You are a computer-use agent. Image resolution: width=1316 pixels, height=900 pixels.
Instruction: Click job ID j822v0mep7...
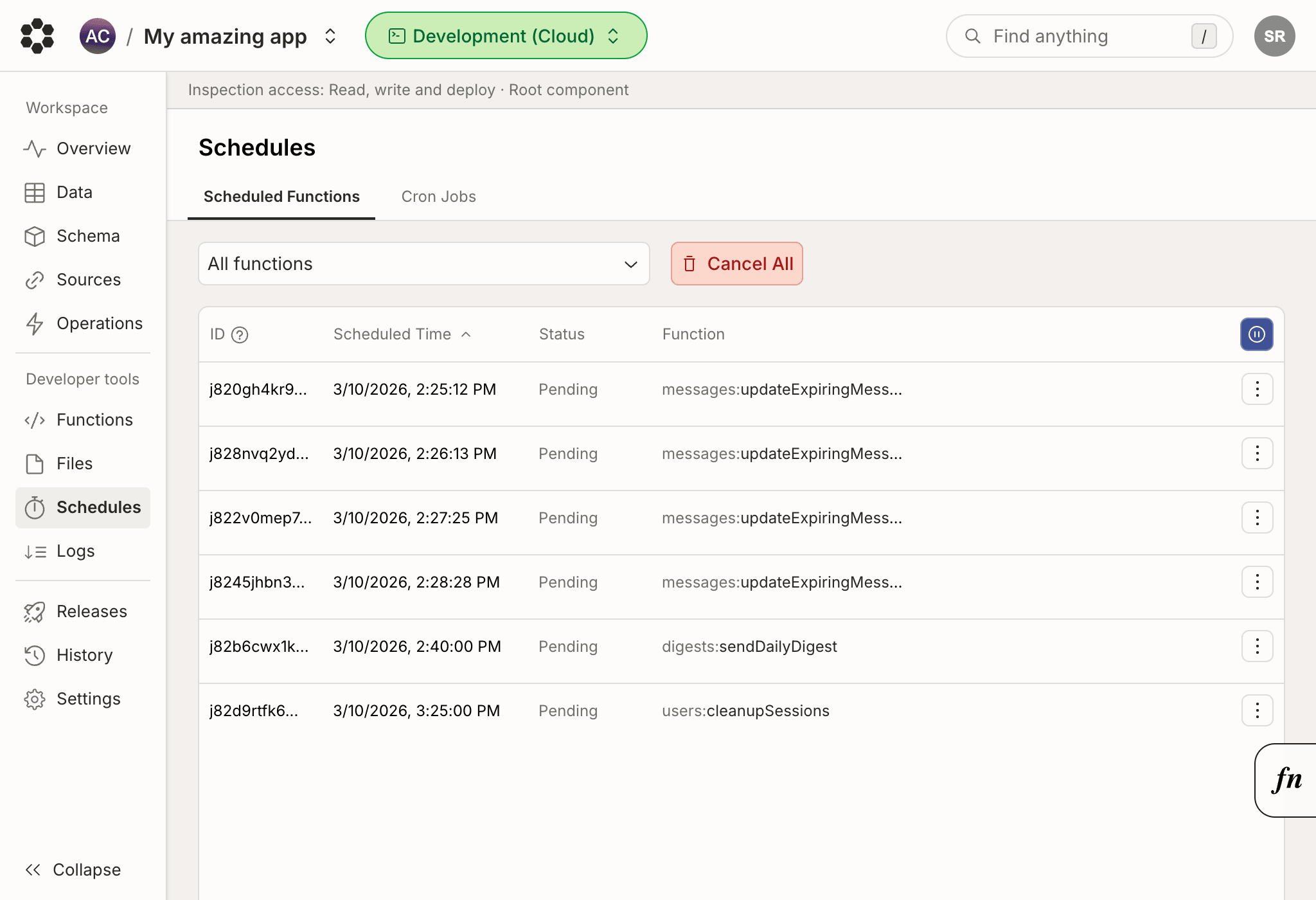(261, 518)
